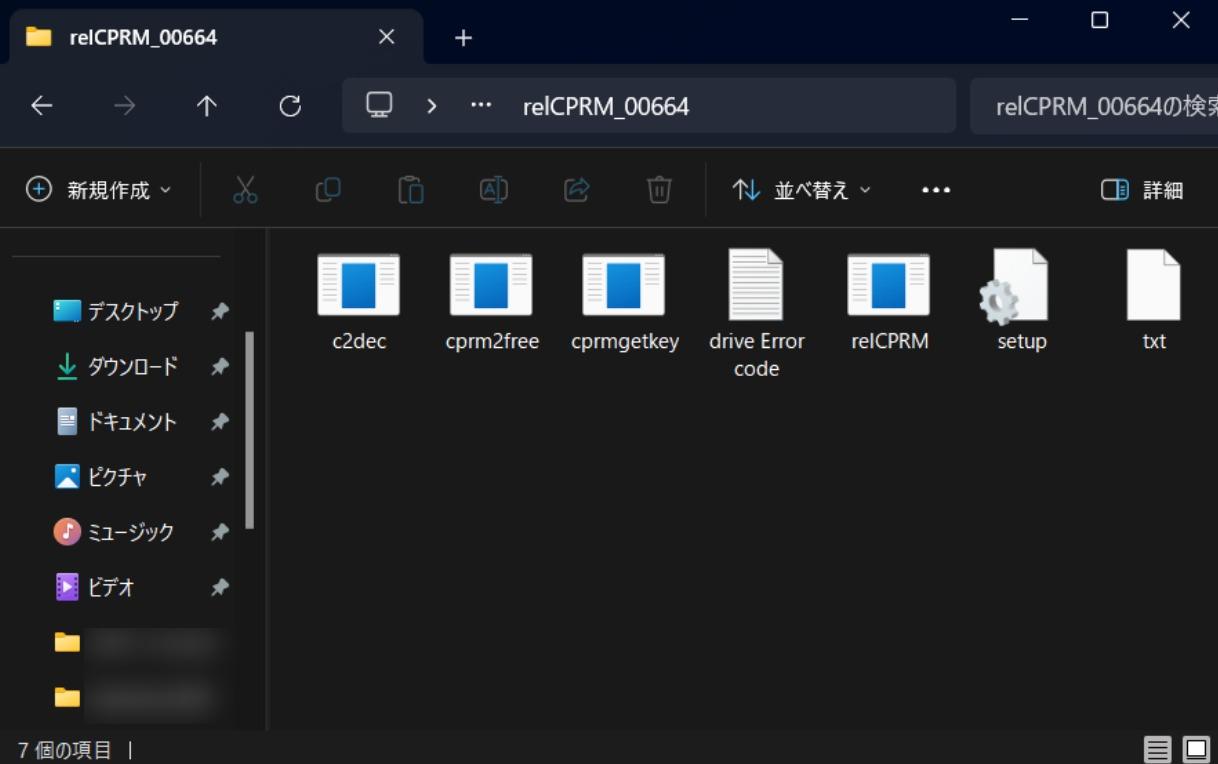Click the Forward navigation arrow

[124, 106]
